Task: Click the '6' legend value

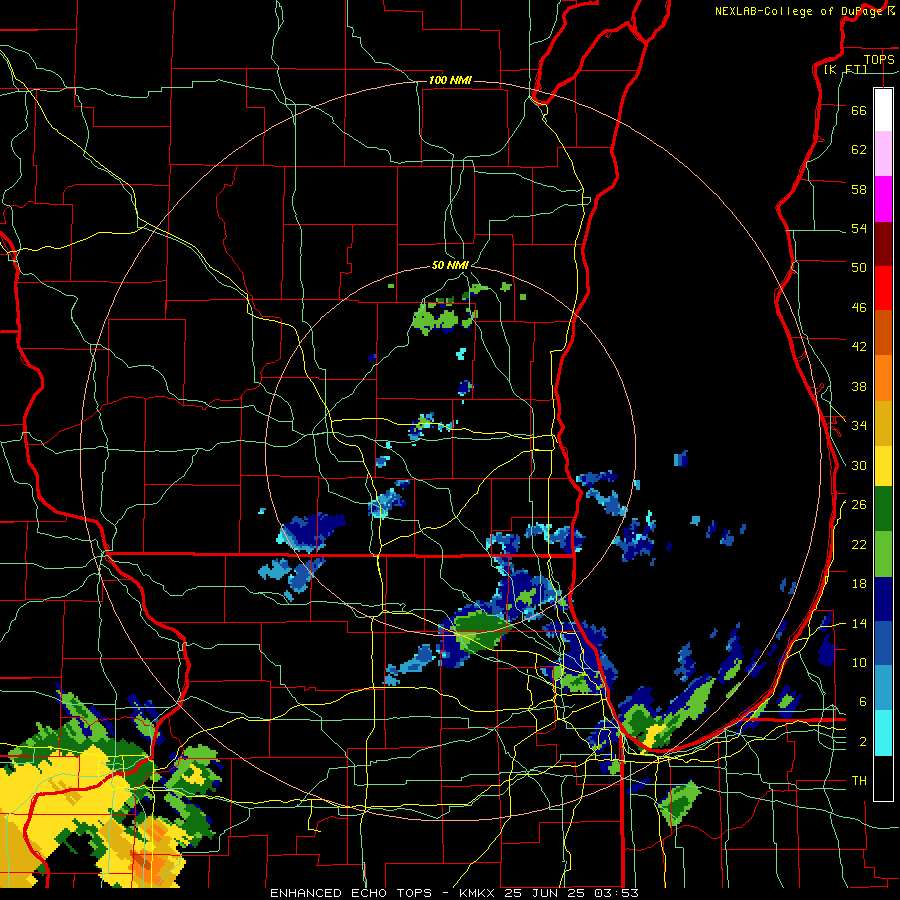Action: click(x=863, y=702)
